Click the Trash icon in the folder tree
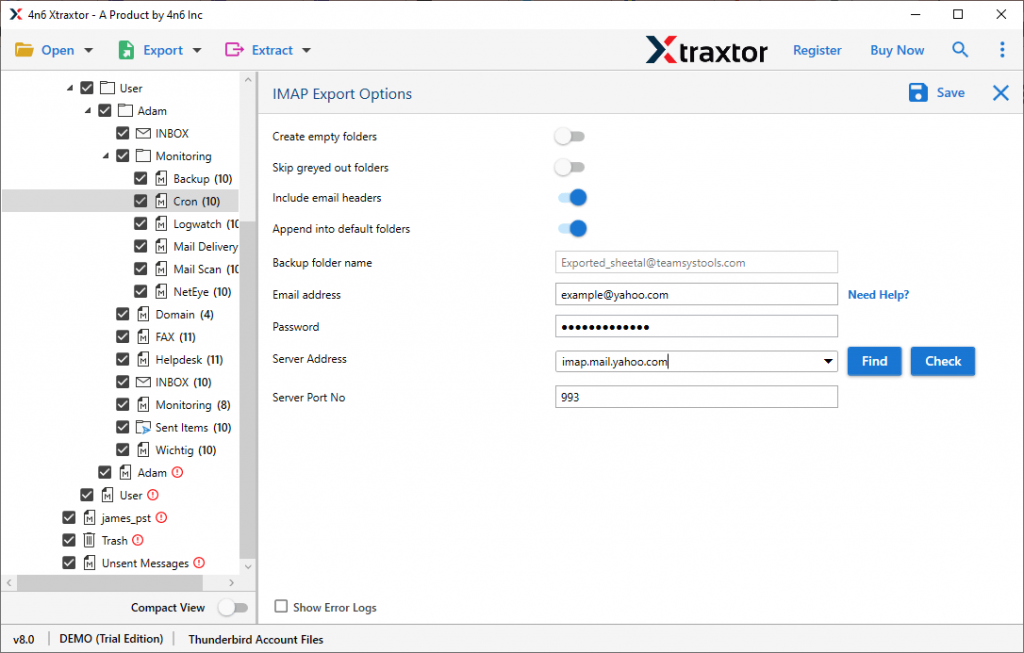Viewport: 1024px width, 653px height. 89,540
